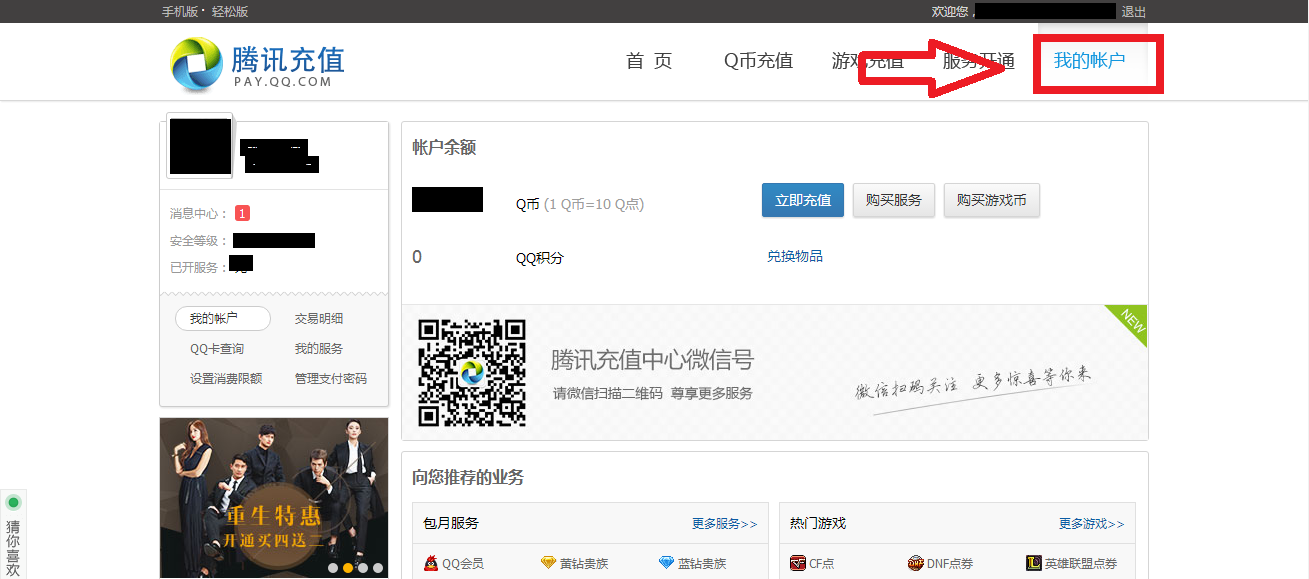This screenshot has width=1309, height=579.
Task: Select the second carousel dot on banner
Action: point(348,568)
